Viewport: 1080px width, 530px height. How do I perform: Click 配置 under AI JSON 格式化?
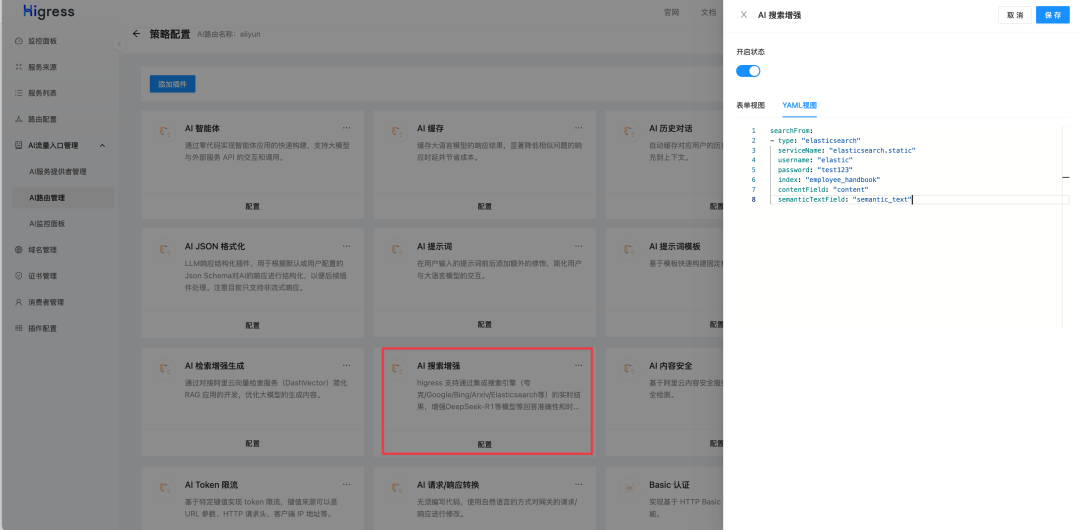point(253,325)
